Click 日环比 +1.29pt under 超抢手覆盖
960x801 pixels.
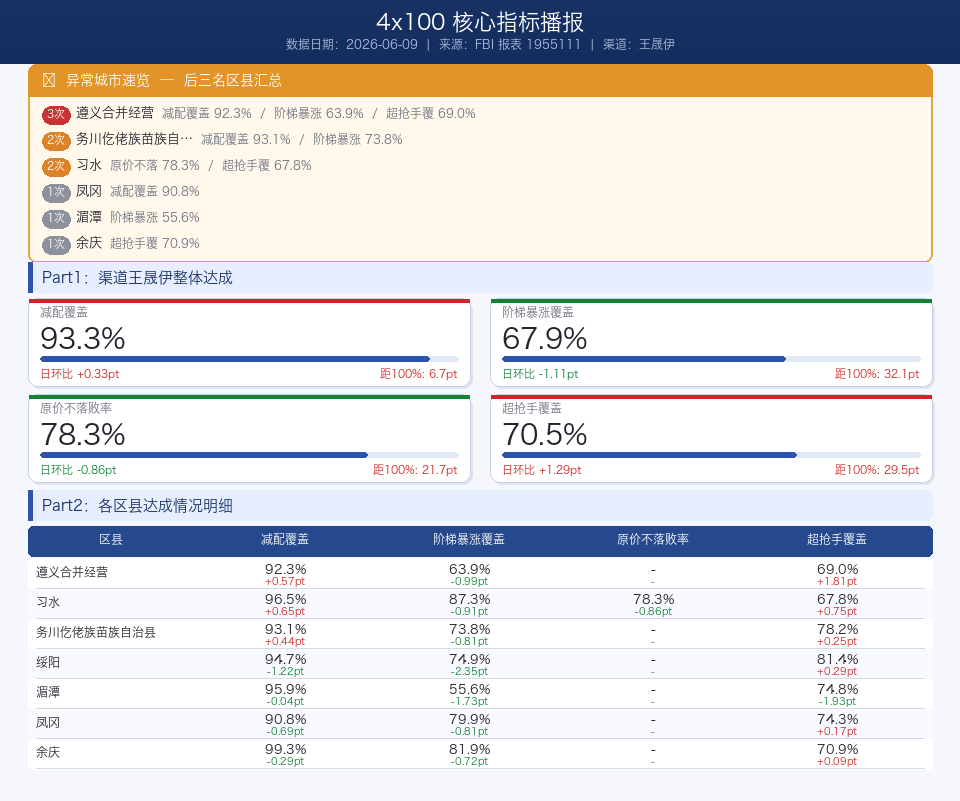click(x=542, y=470)
